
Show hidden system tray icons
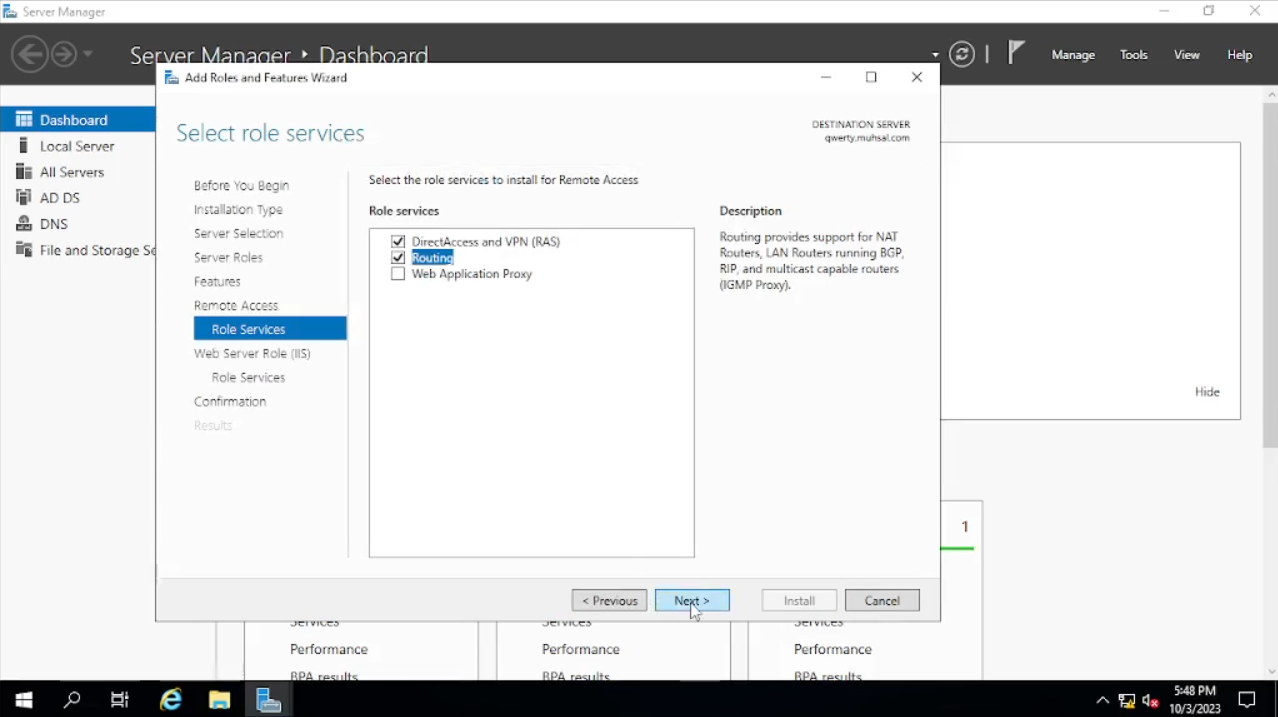(1102, 700)
